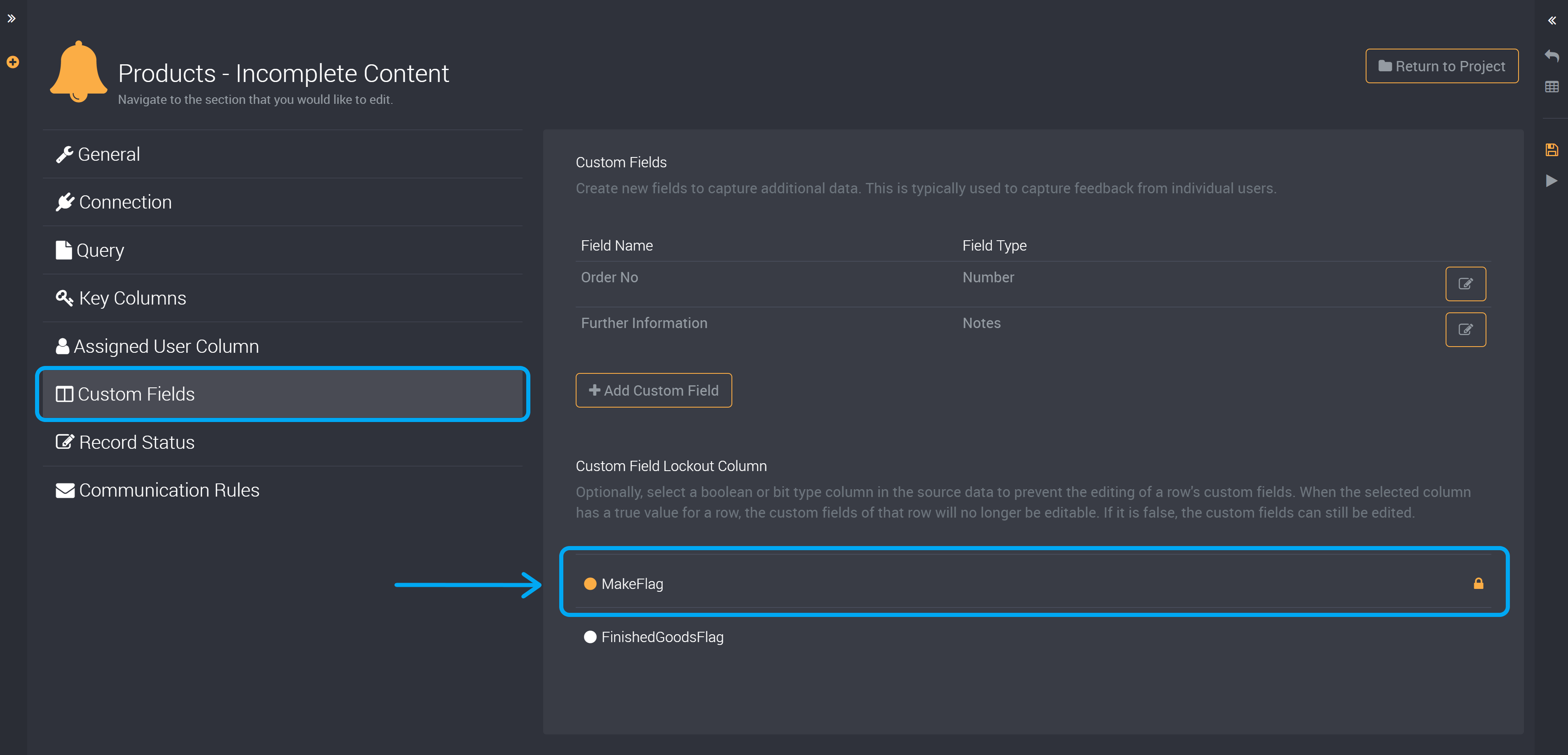Open the table grid icon on right rail

[1552, 87]
